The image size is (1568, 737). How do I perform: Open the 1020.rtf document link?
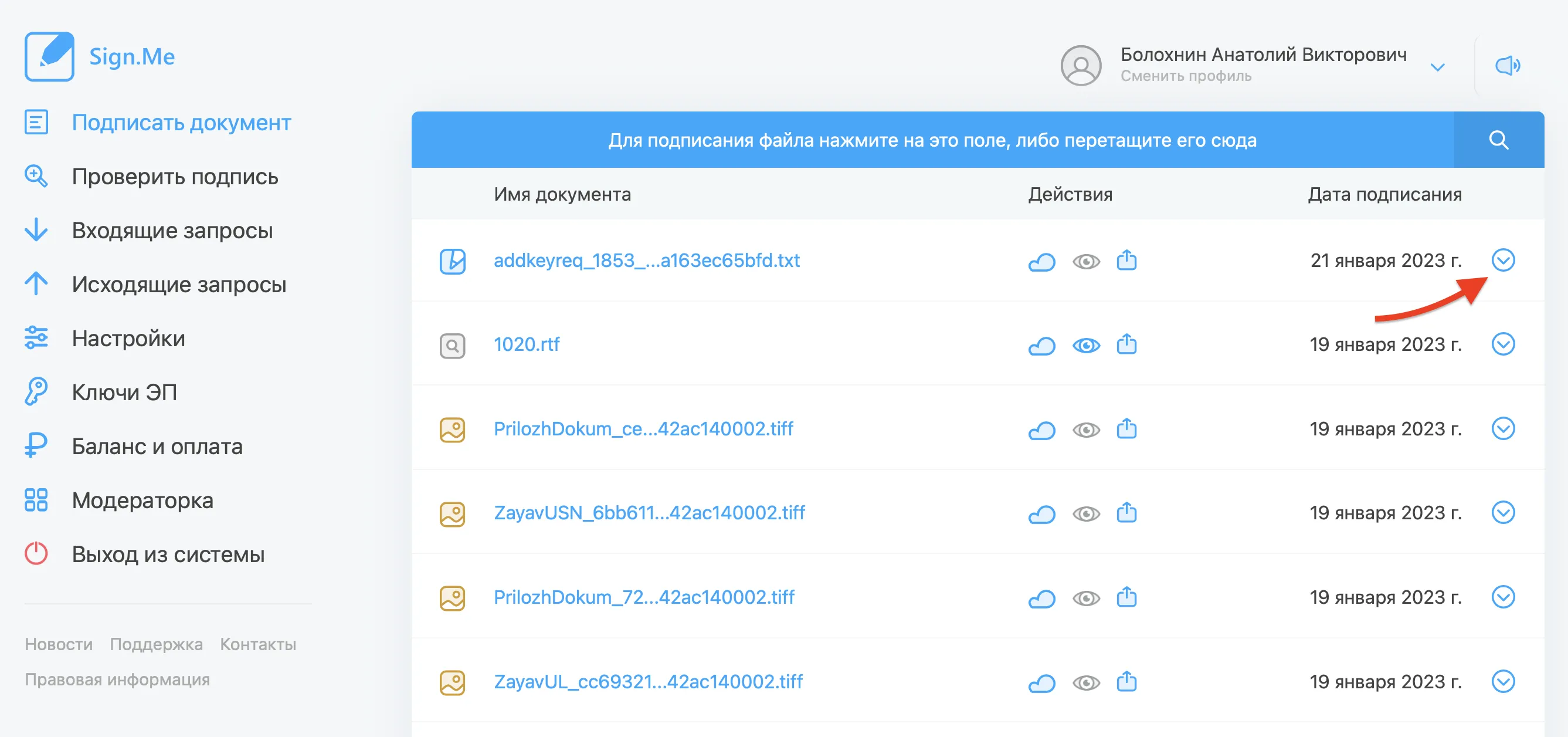pyautogui.click(x=527, y=345)
